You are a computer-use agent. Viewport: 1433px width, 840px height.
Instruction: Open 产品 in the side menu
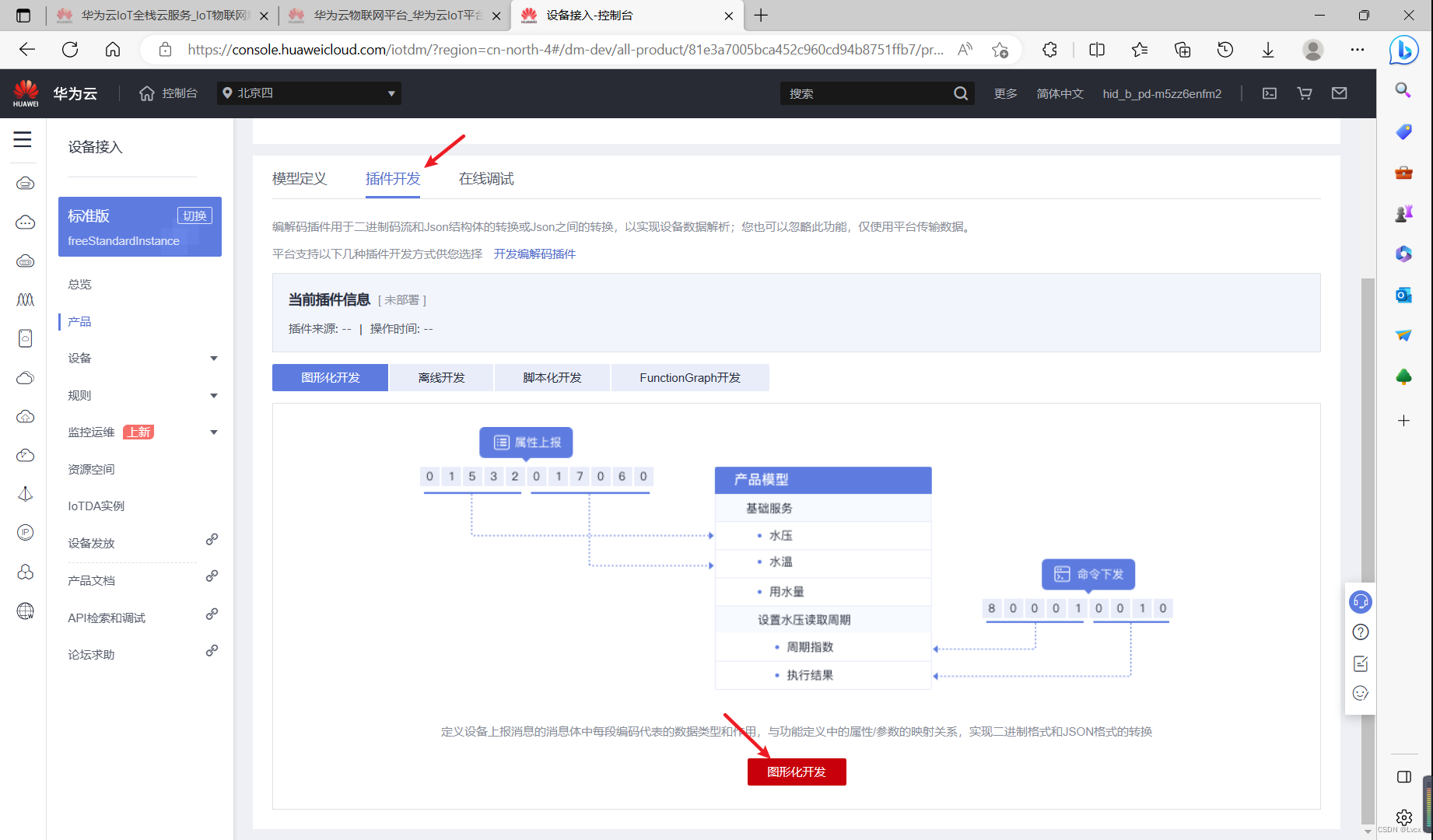(x=79, y=321)
